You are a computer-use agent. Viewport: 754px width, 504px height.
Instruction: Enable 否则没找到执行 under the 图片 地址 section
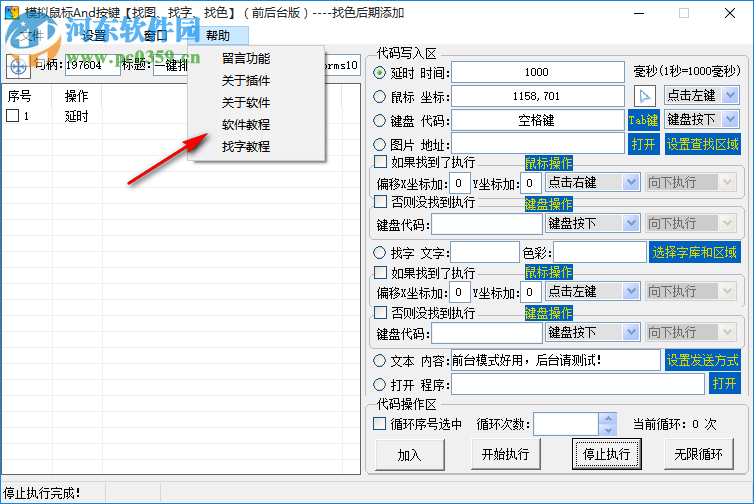tap(380, 202)
